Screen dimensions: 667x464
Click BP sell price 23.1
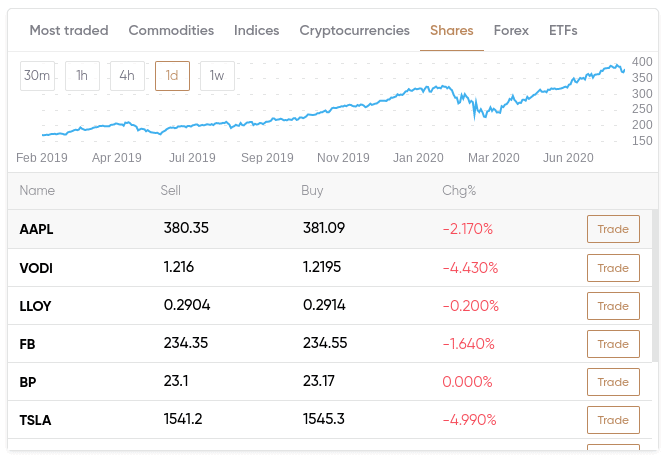point(176,381)
